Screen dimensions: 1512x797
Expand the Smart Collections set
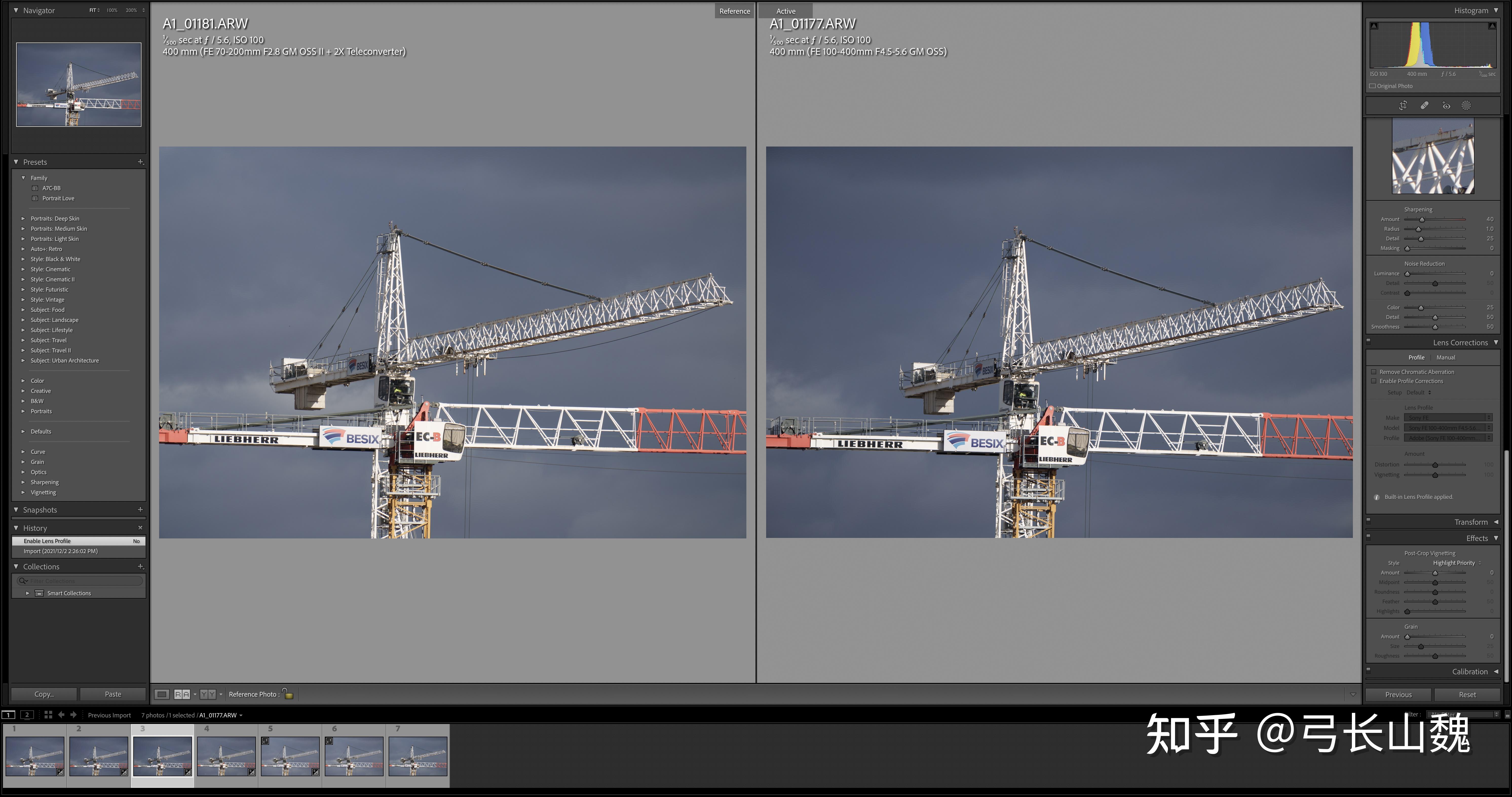27,593
